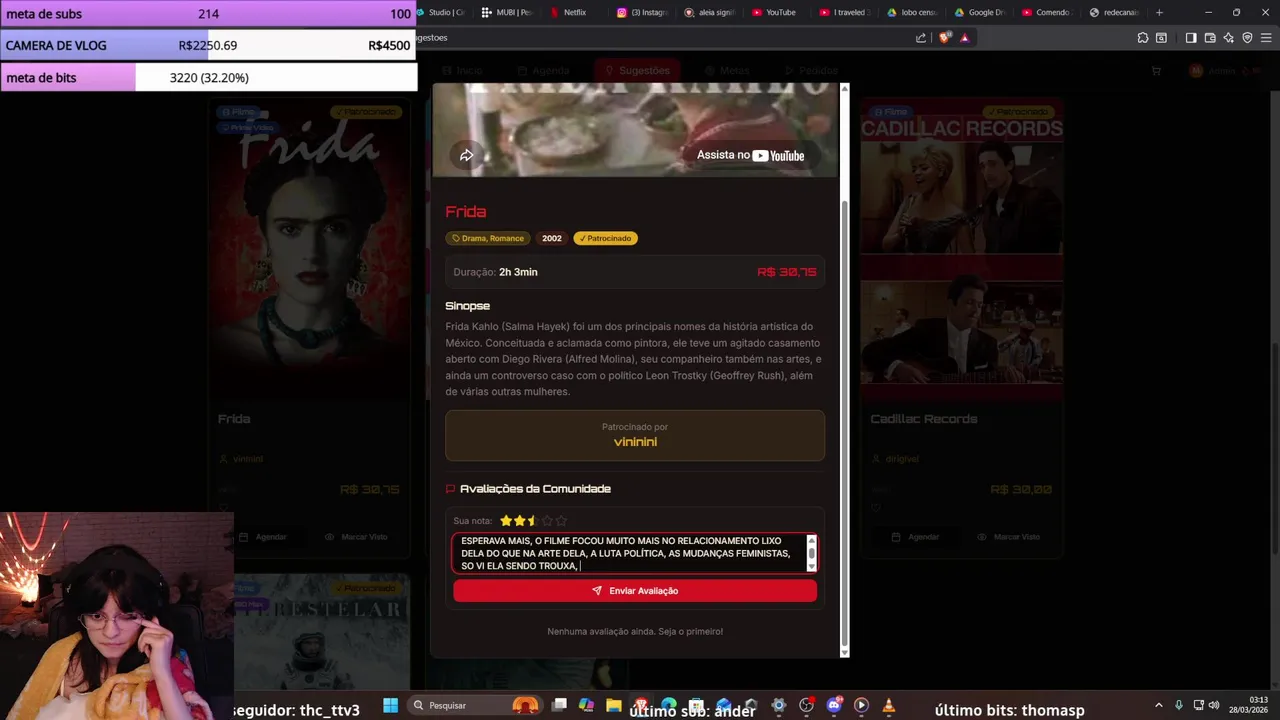This screenshot has width=1280, height=720.
Task: Set rating to three stars
Action: coord(533,521)
